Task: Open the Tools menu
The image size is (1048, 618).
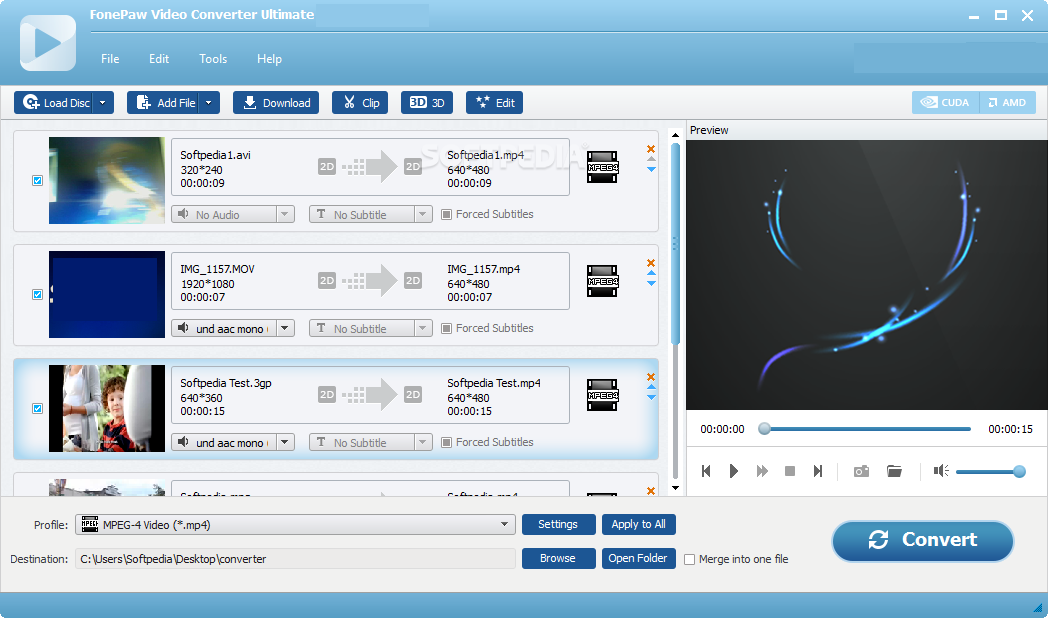Action: coord(213,59)
